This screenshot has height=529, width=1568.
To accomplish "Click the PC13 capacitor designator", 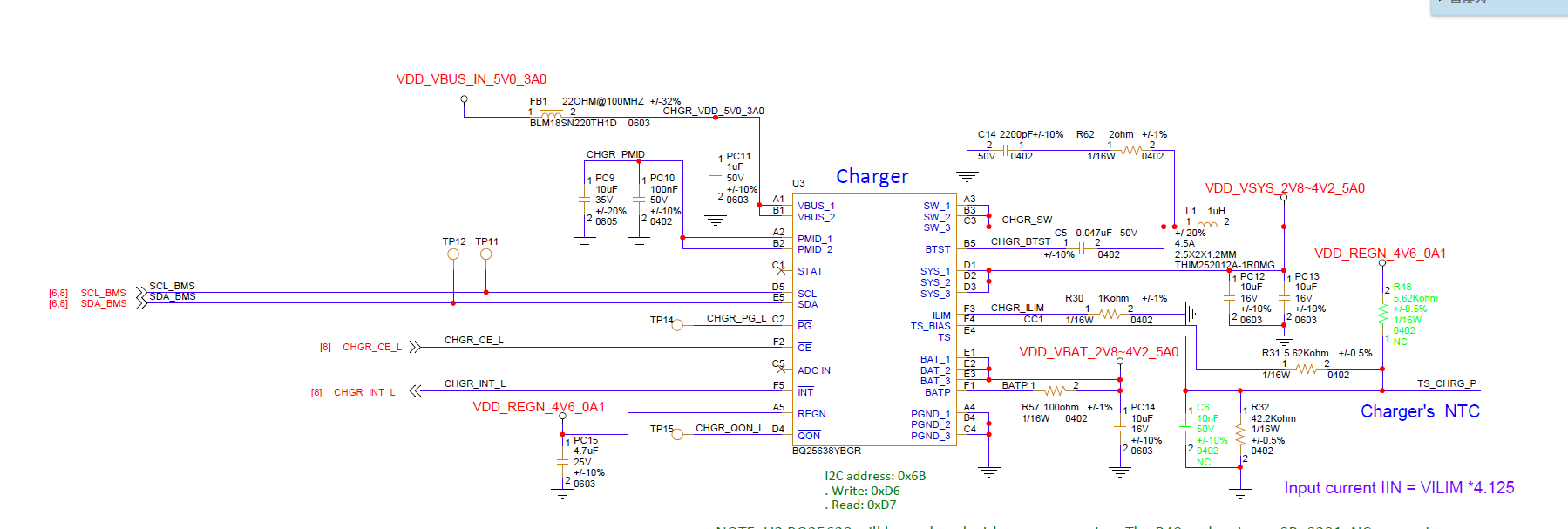I will point(1307,276).
